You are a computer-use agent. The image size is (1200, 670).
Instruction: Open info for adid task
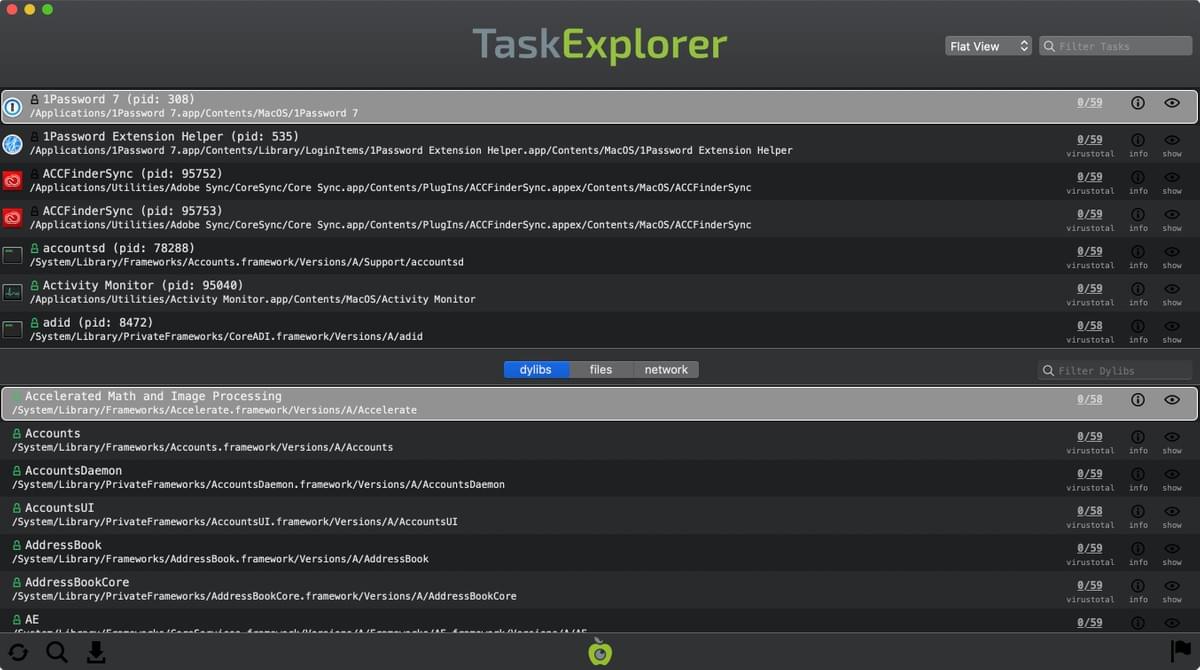click(x=1138, y=326)
